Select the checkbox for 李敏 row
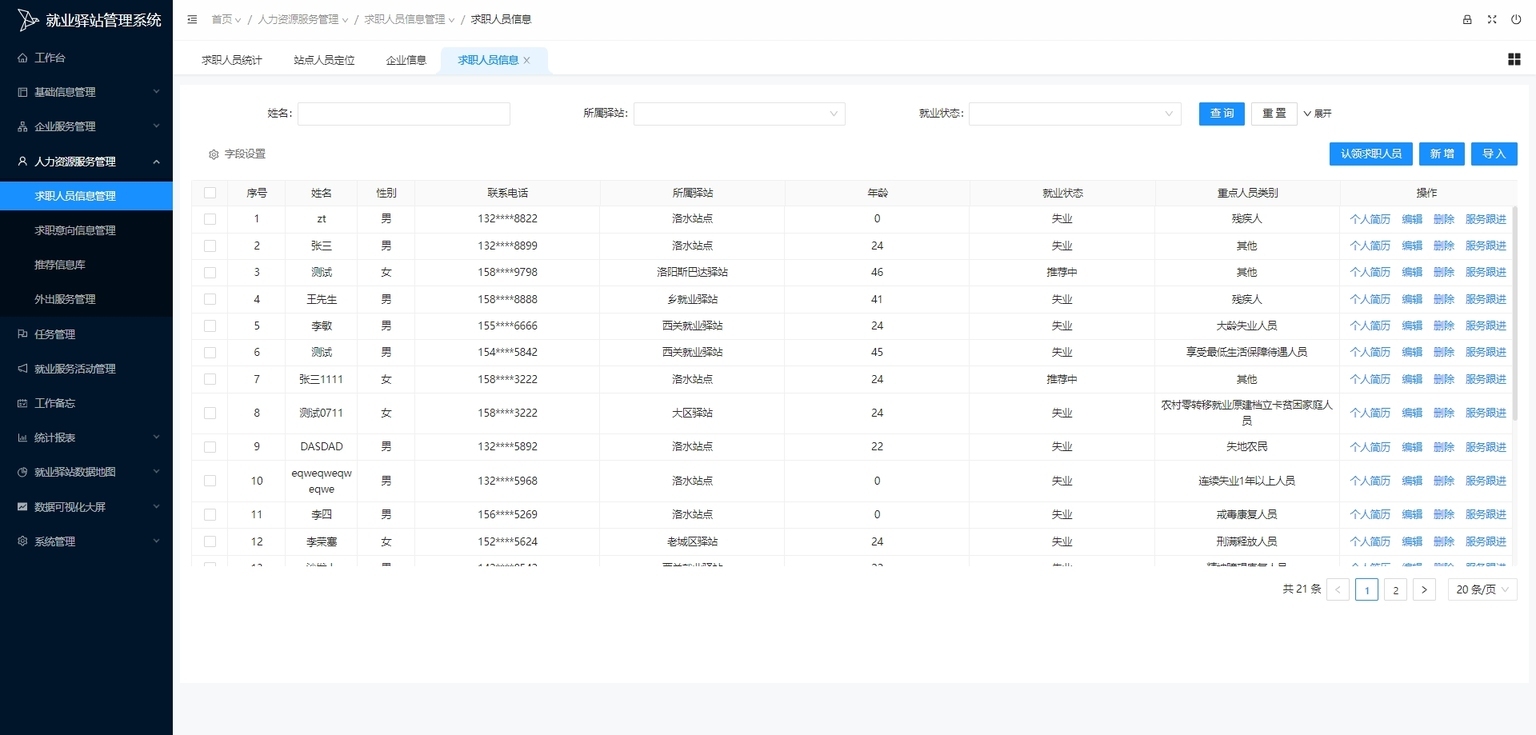This screenshot has width=1536, height=735. click(x=210, y=326)
